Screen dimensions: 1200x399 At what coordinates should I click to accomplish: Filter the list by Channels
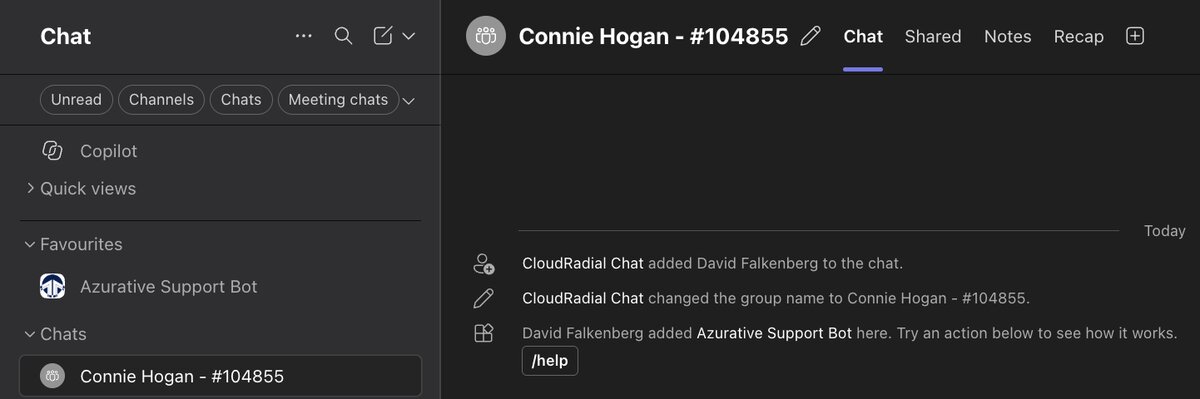[x=162, y=100]
